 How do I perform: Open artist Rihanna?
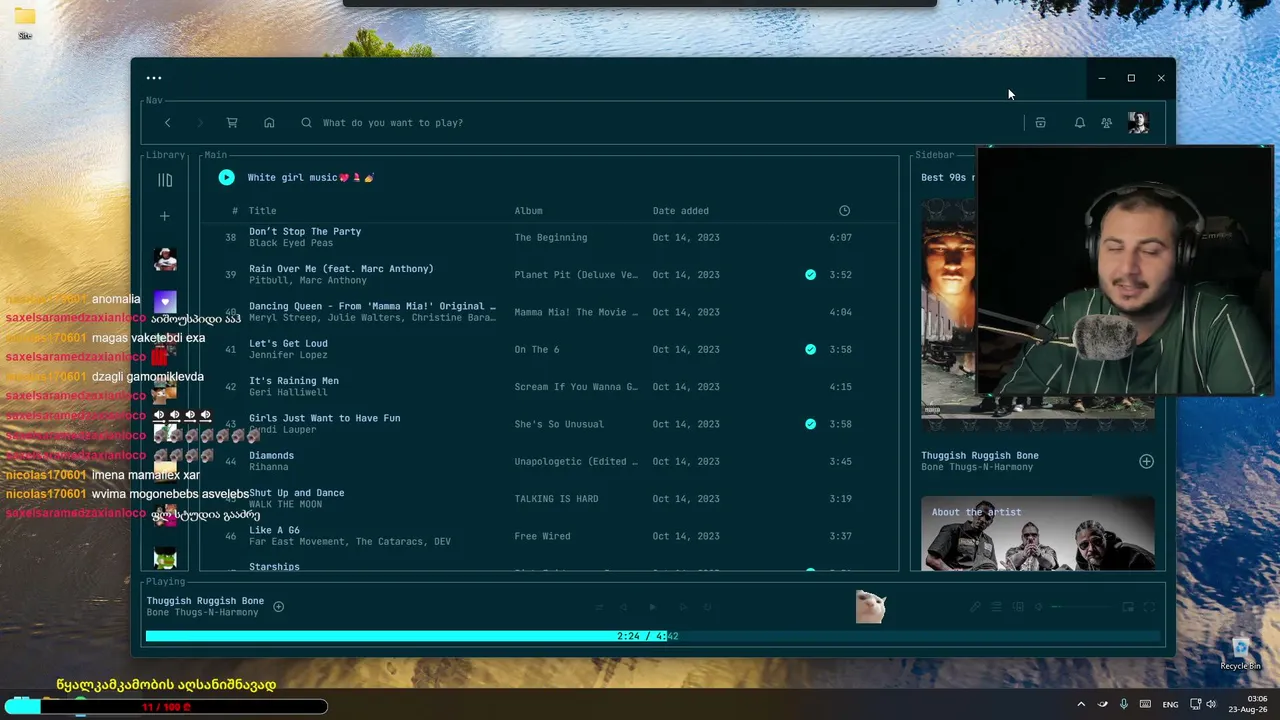point(268,467)
